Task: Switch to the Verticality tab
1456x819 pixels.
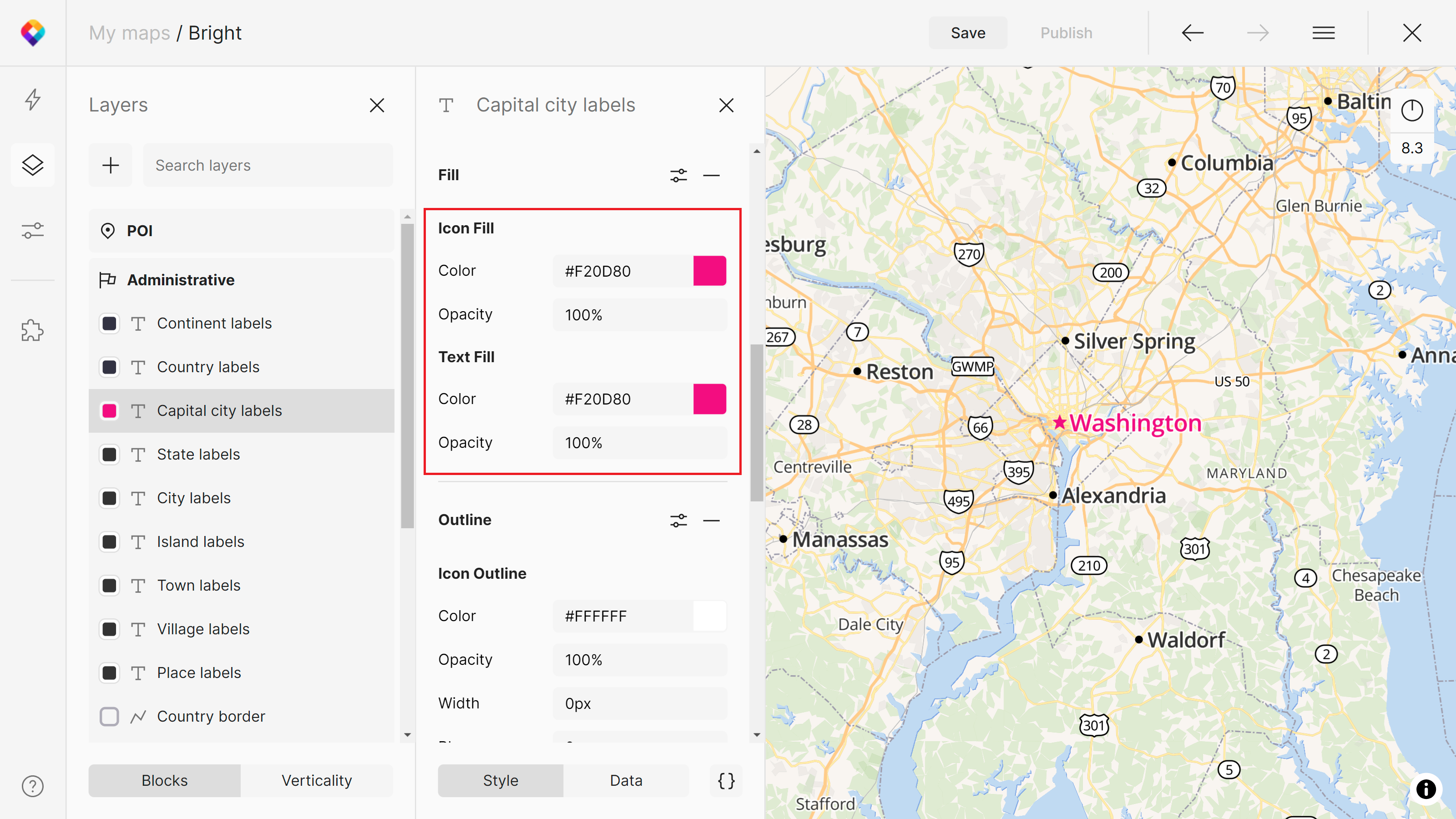Action: click(317, 781)
